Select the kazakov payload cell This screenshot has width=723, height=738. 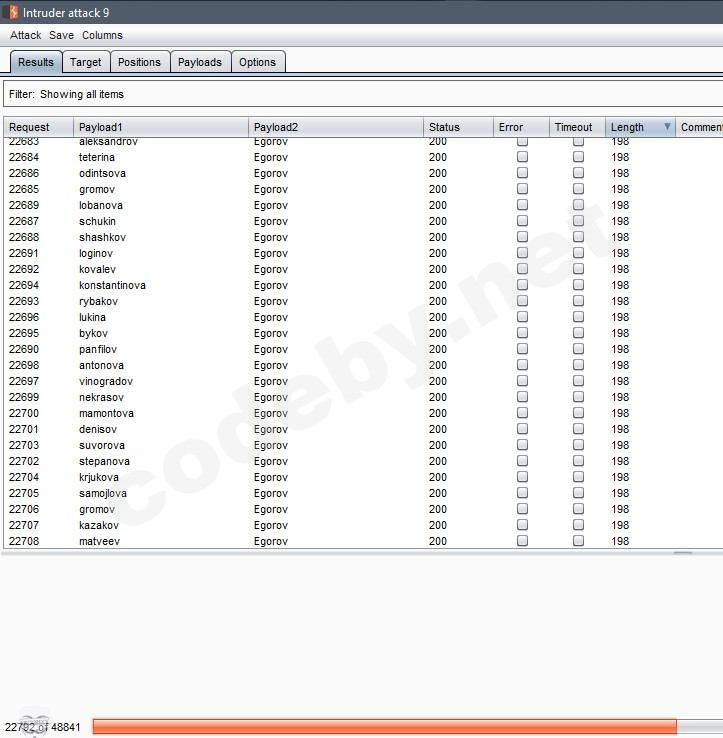pos(99,525)
